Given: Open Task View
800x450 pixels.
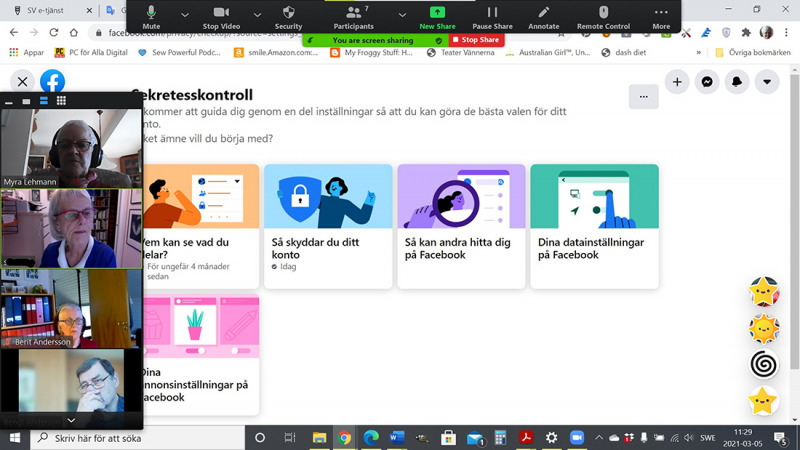Looking at the screenshot, I should [289, 438].
